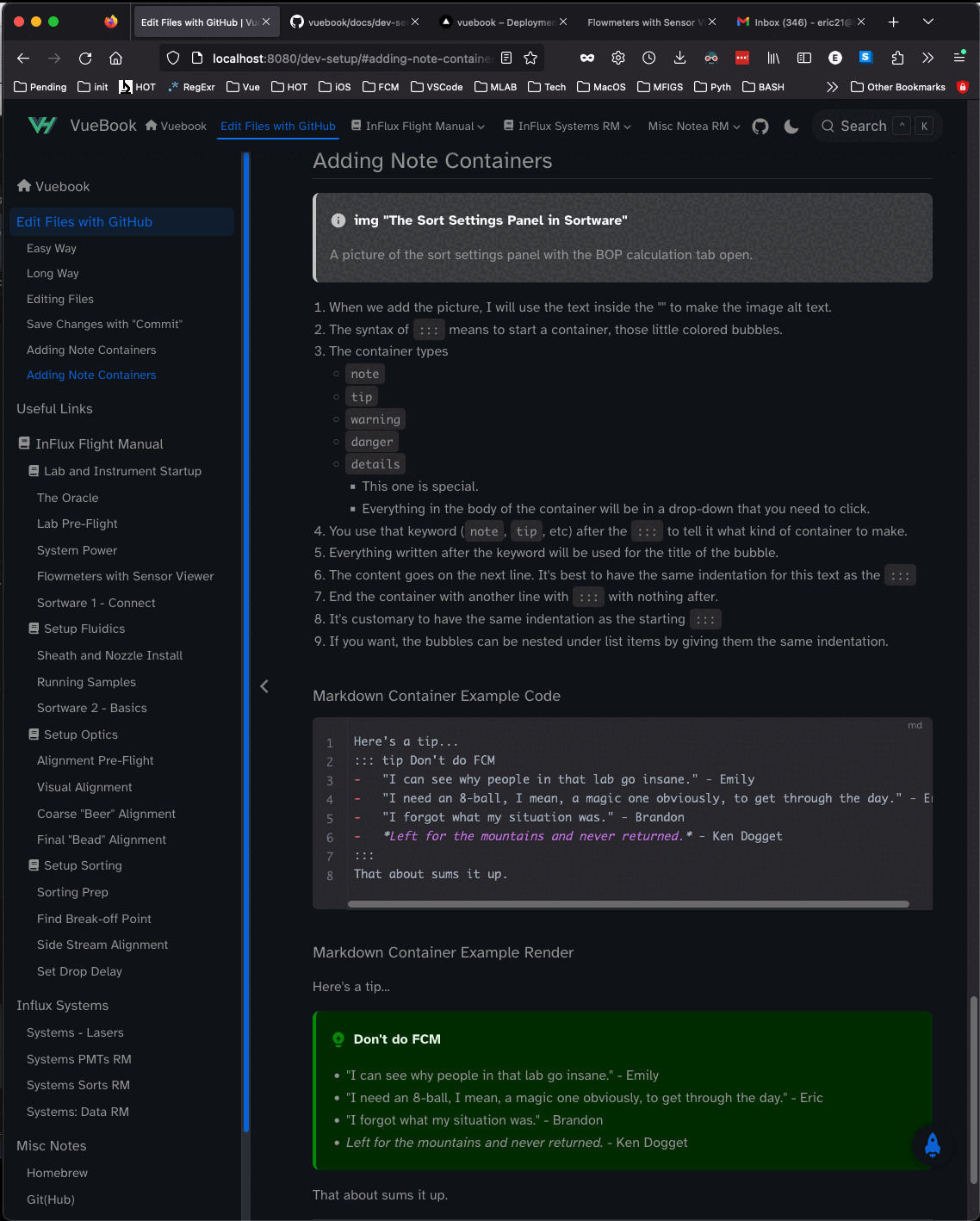Open Easy Way sidebar link
This screenshot has height=1221, width=980.
click(52, 248)
